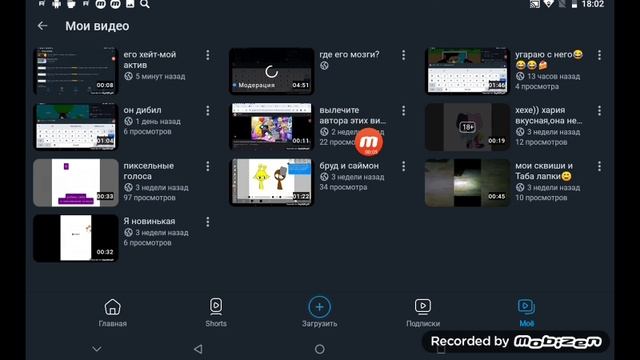
Task: Play the 'угараю с него' video thumbnail
Action: tap(467, 71)
